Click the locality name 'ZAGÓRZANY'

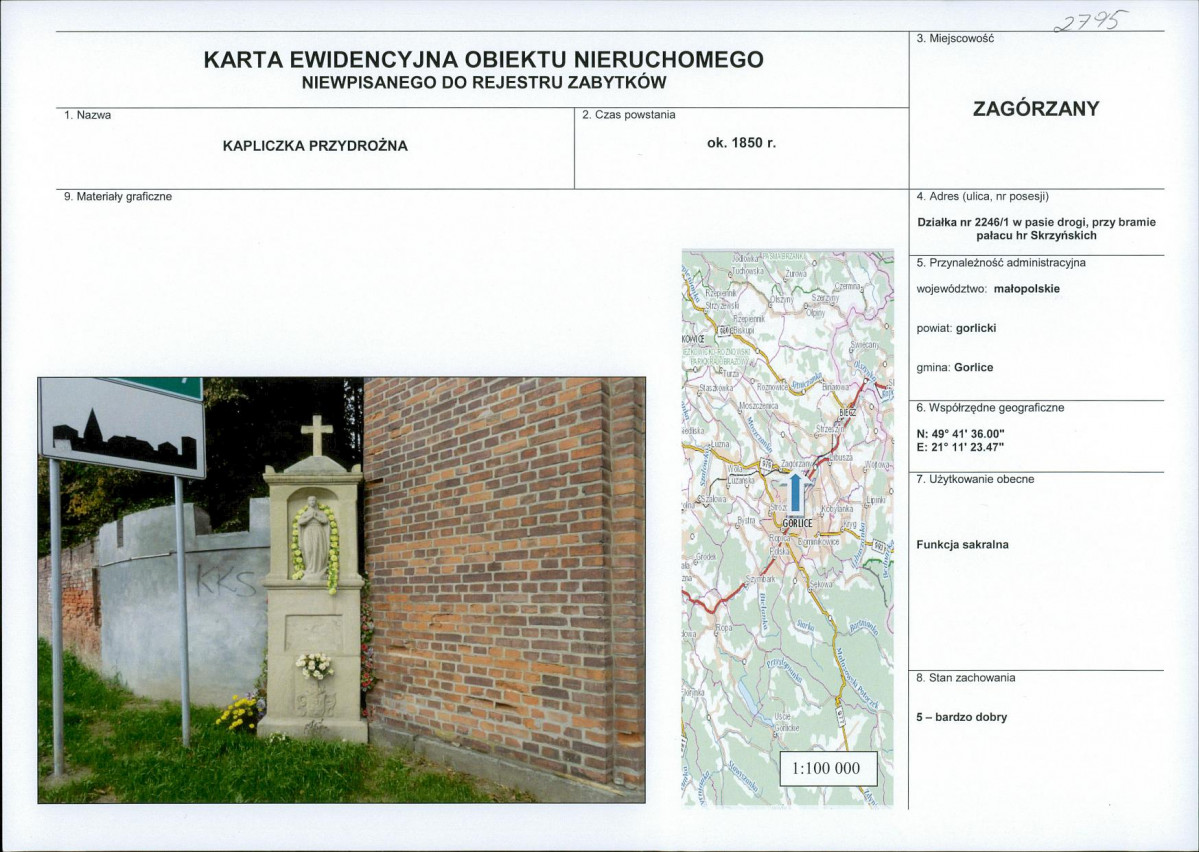point(1036,109)
